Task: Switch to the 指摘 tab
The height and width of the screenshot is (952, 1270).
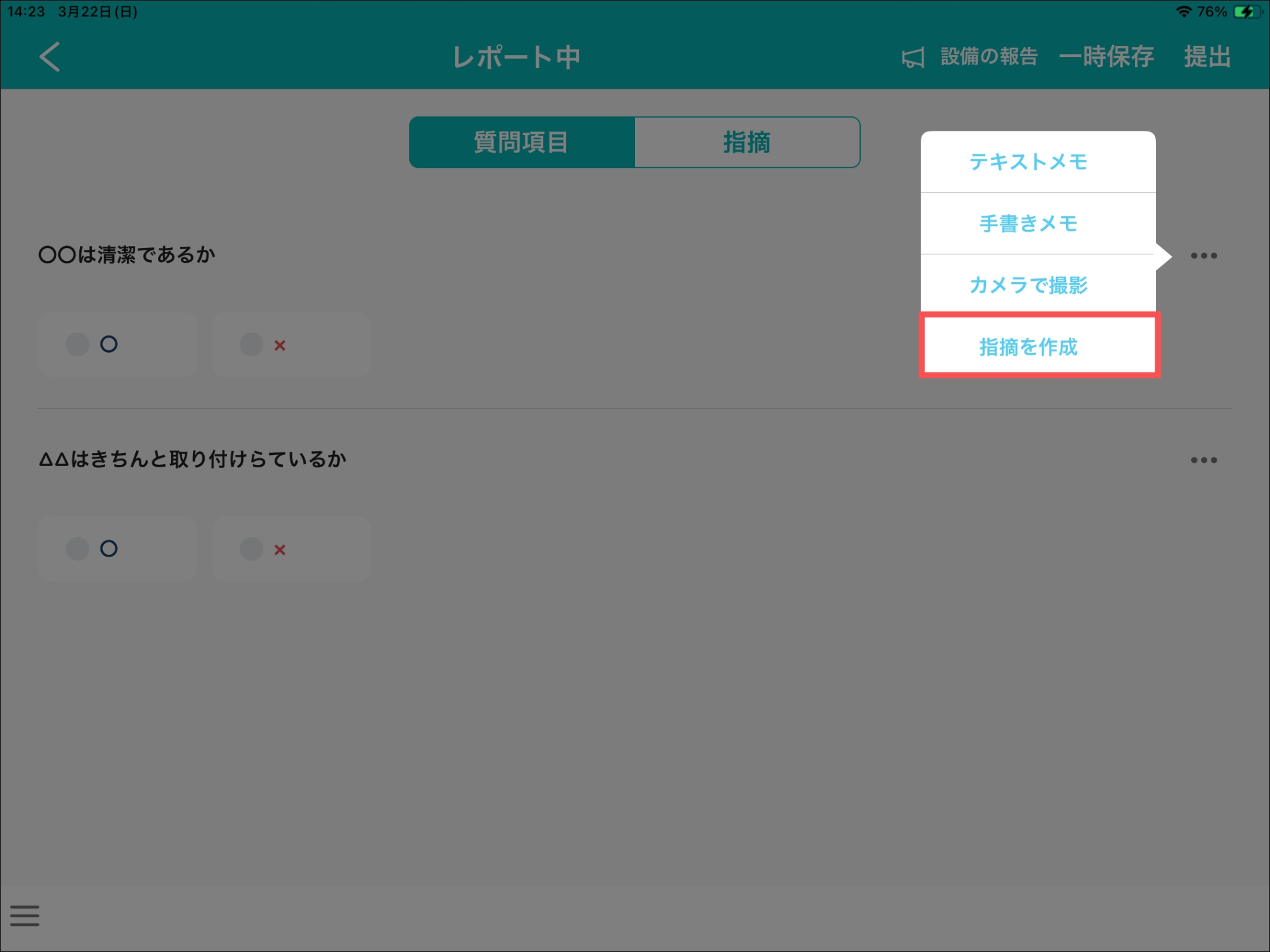Action: pyautogui.click(x=747, y=143)
